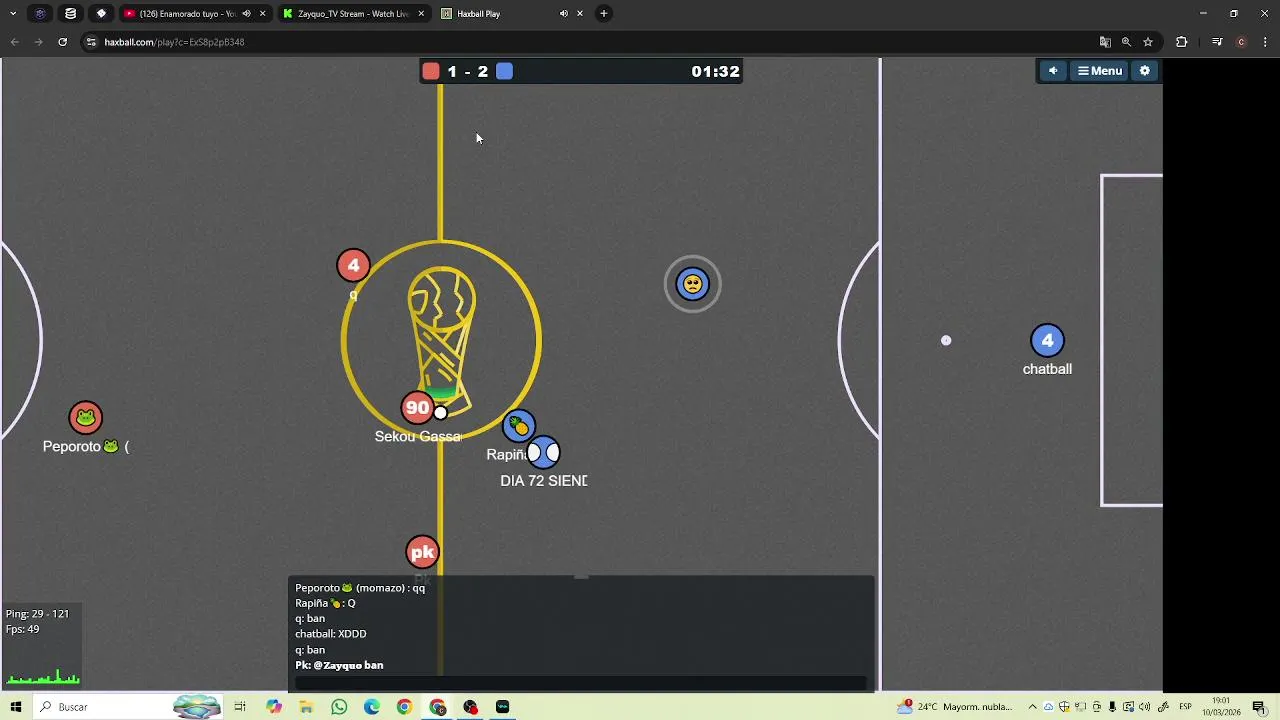Mute the Haxball Play tab audio icon
Image resolution: width=1280 pixels, height=720 pixels.
(x=563, y=14)
